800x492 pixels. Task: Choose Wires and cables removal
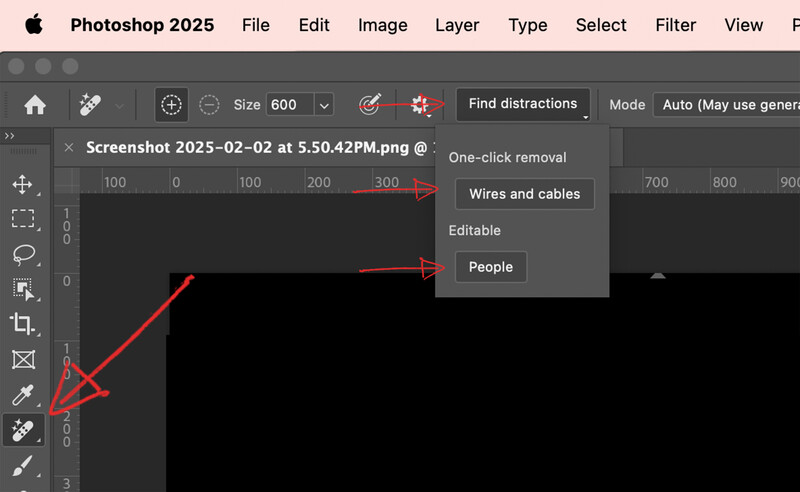[x=524, y=194]
